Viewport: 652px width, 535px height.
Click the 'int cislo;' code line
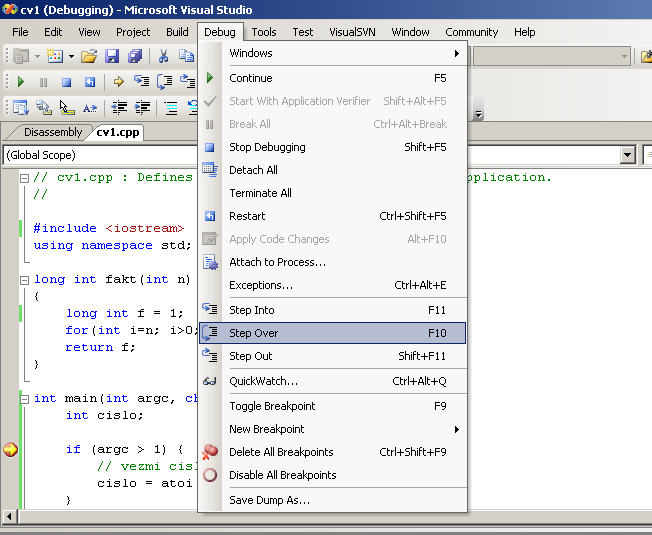[x=104, y=416]
